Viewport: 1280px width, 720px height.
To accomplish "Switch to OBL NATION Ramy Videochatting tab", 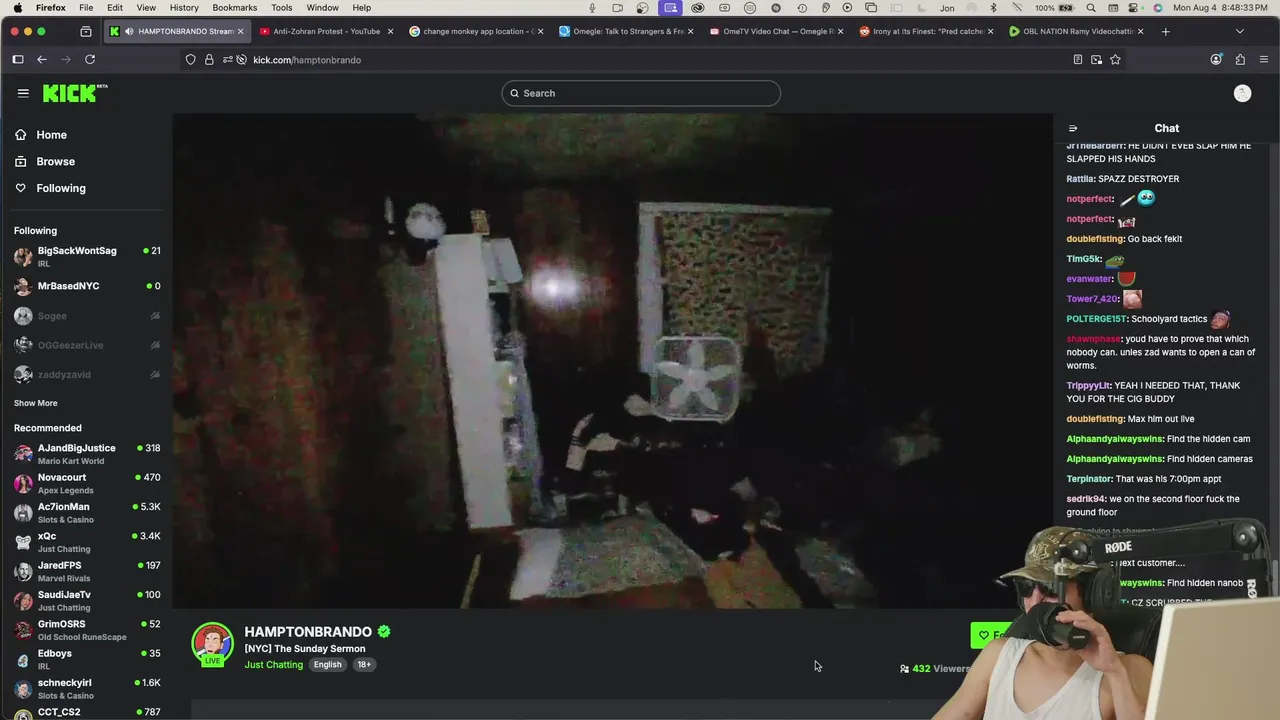I will pyautogui.click(x=1077, y=31).
